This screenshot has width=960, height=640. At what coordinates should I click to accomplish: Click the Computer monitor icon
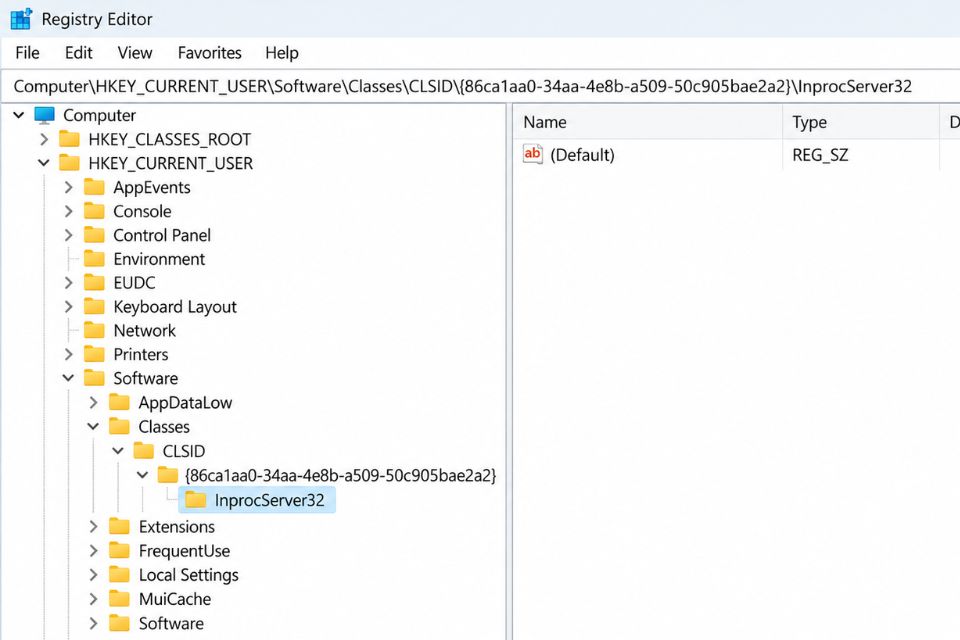click(45, 115)
